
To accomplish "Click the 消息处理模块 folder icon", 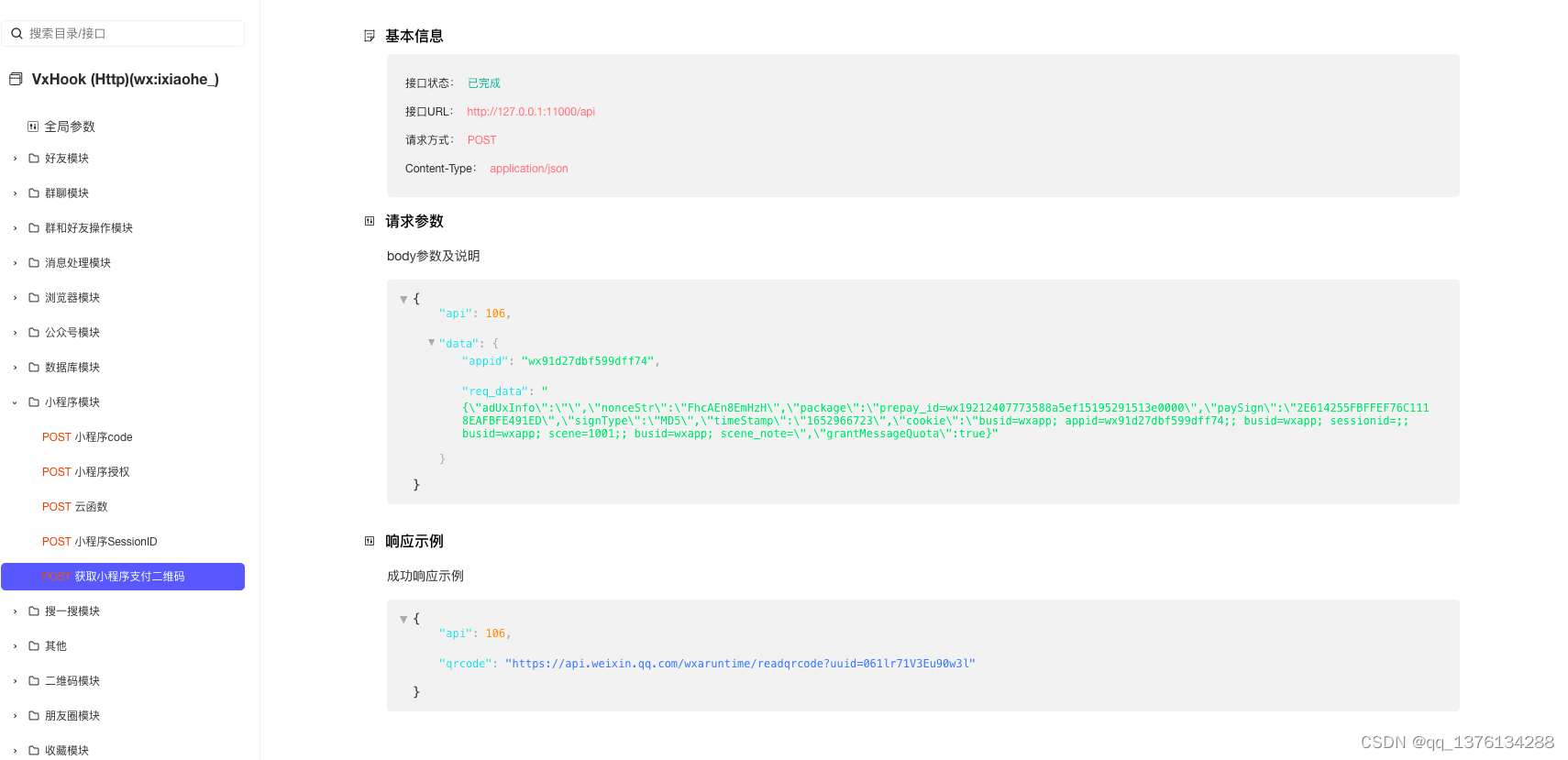I will tap(34, 263).
